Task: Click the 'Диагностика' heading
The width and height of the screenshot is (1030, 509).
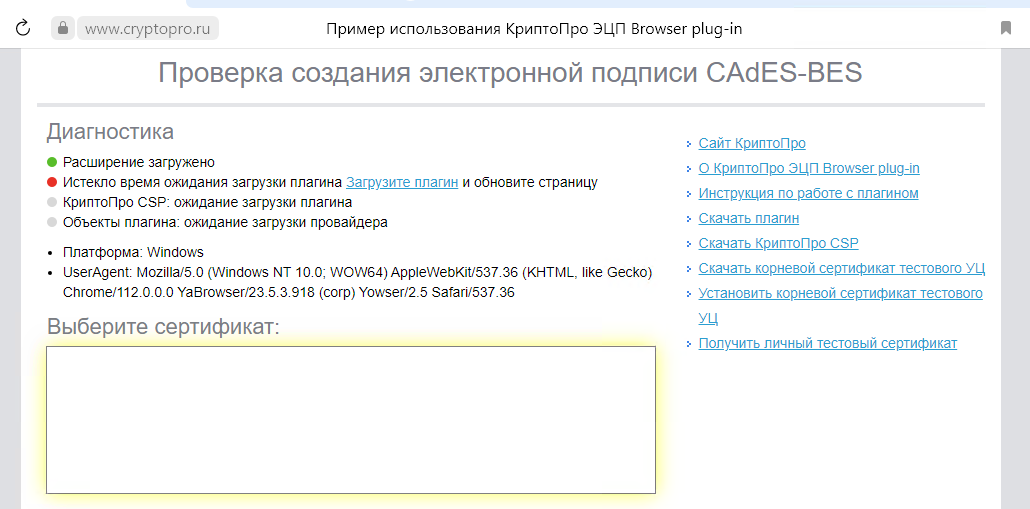Action: [110, 131]
